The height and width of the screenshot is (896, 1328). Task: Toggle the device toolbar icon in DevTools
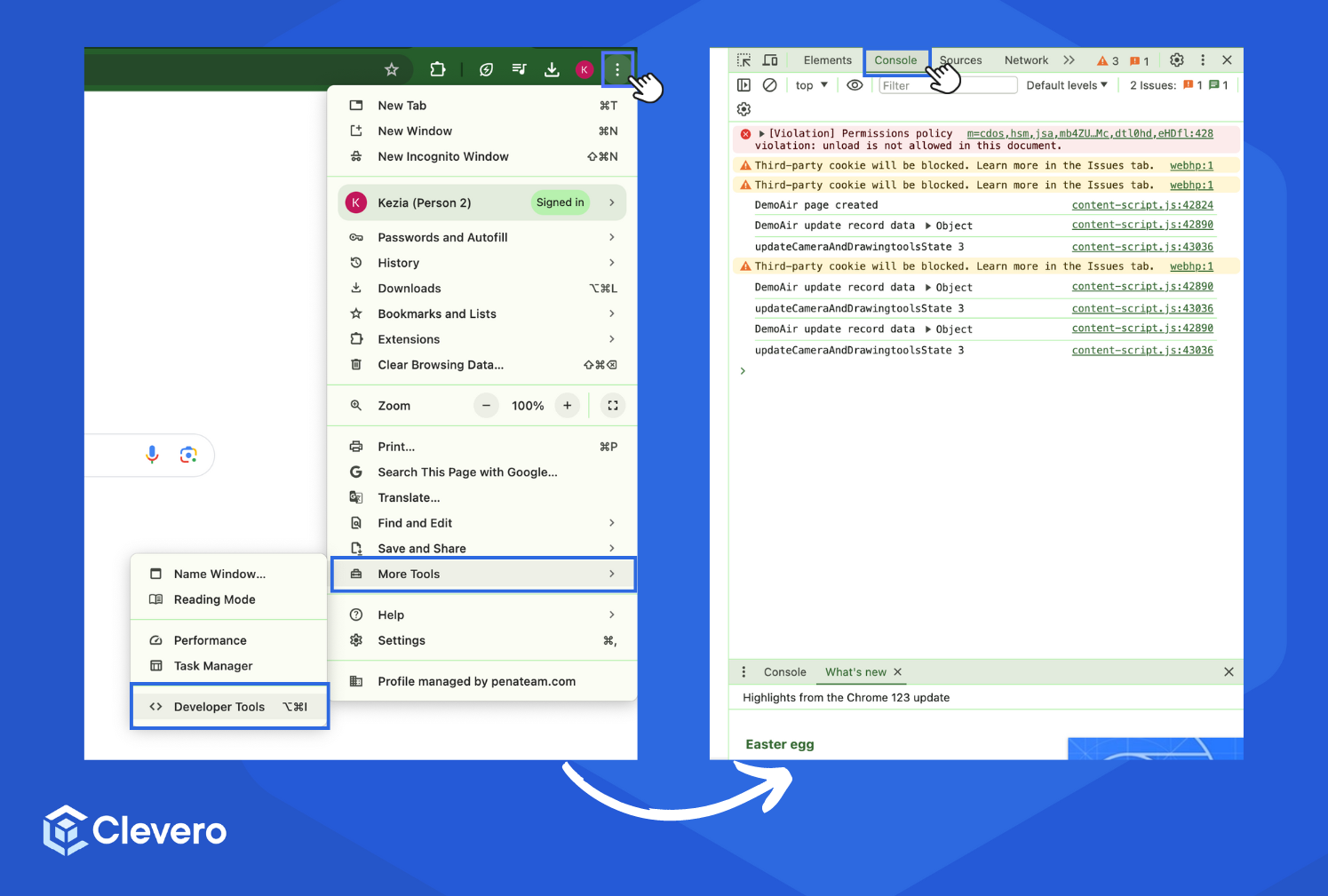[x=770, y=60]
